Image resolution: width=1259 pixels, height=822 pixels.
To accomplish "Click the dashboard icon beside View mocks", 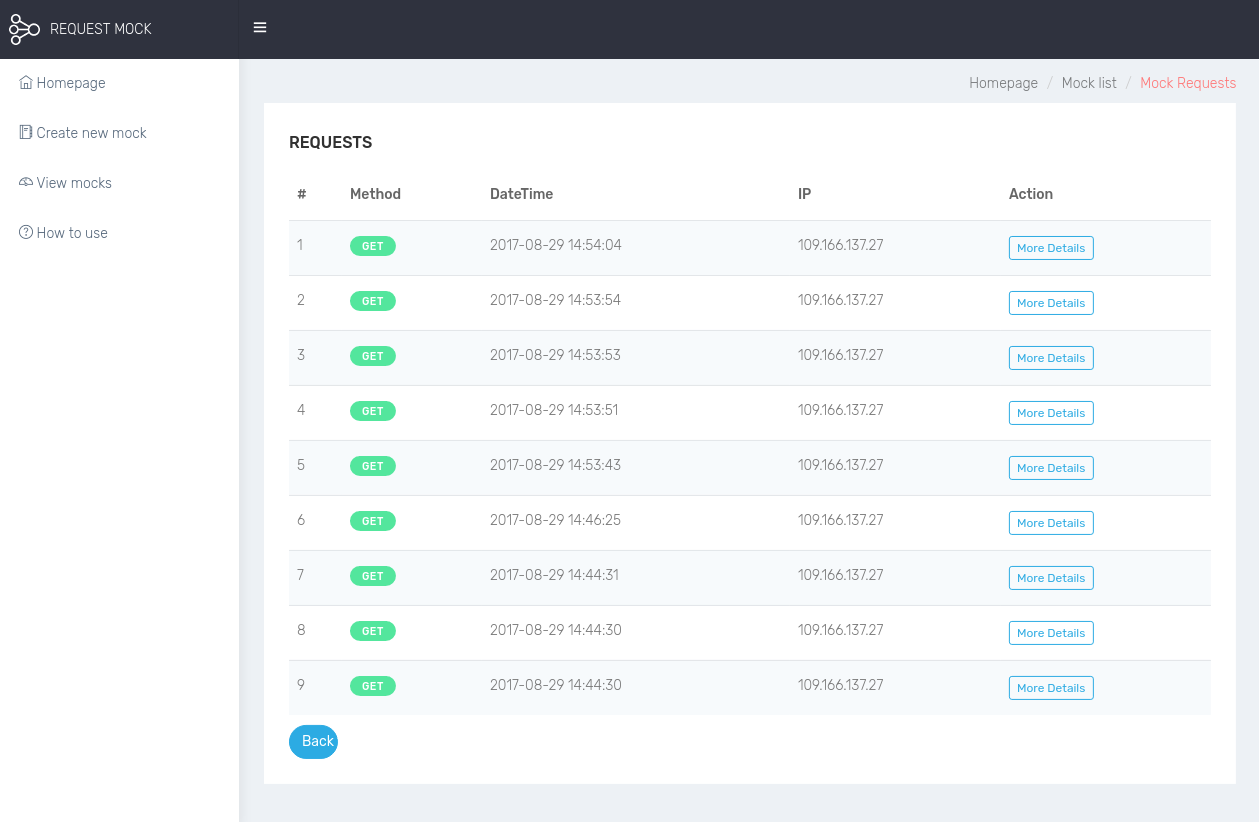I will (x=26, y=182).
